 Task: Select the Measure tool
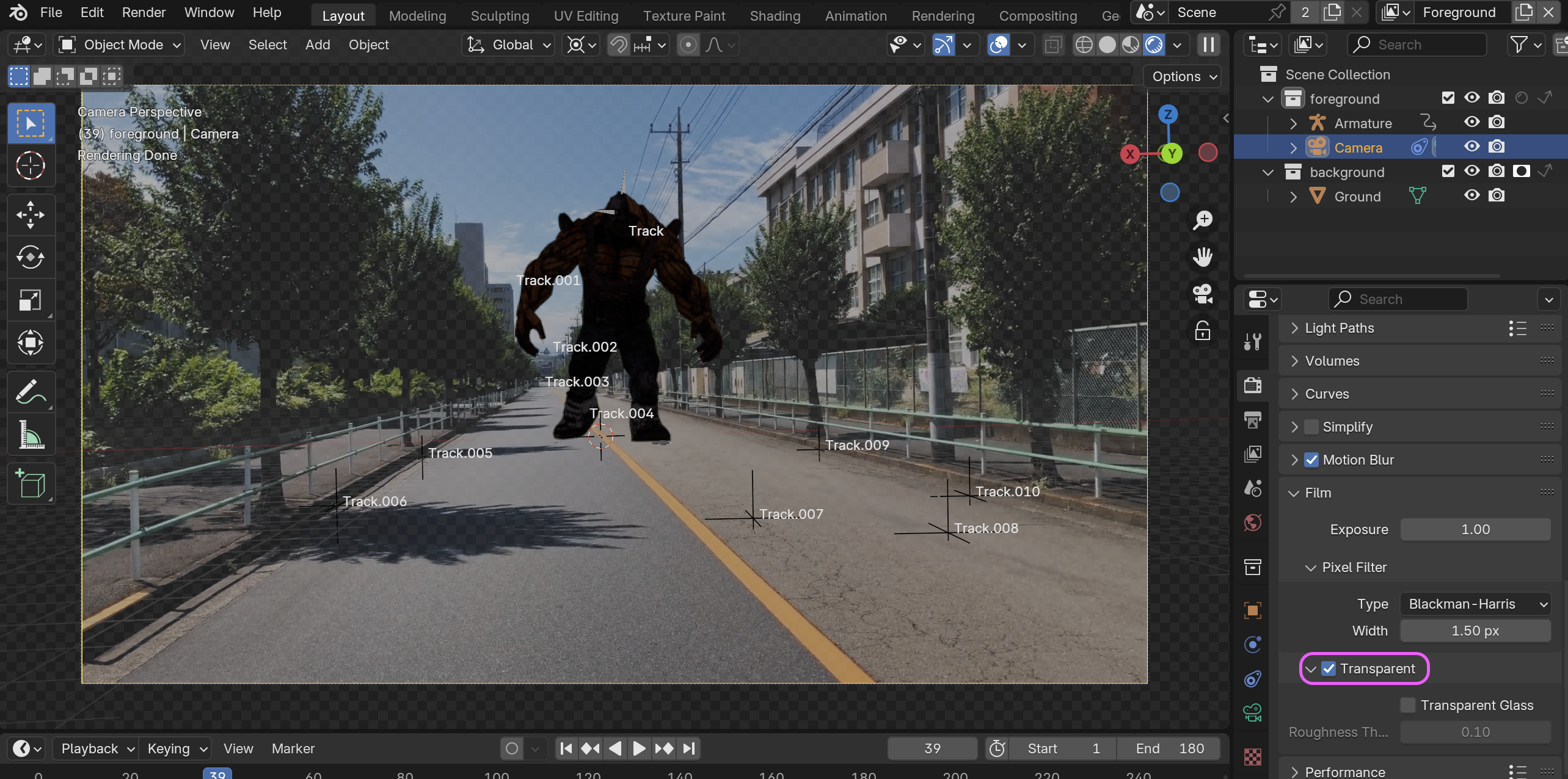pyautogui.click(x=31, y=435)
